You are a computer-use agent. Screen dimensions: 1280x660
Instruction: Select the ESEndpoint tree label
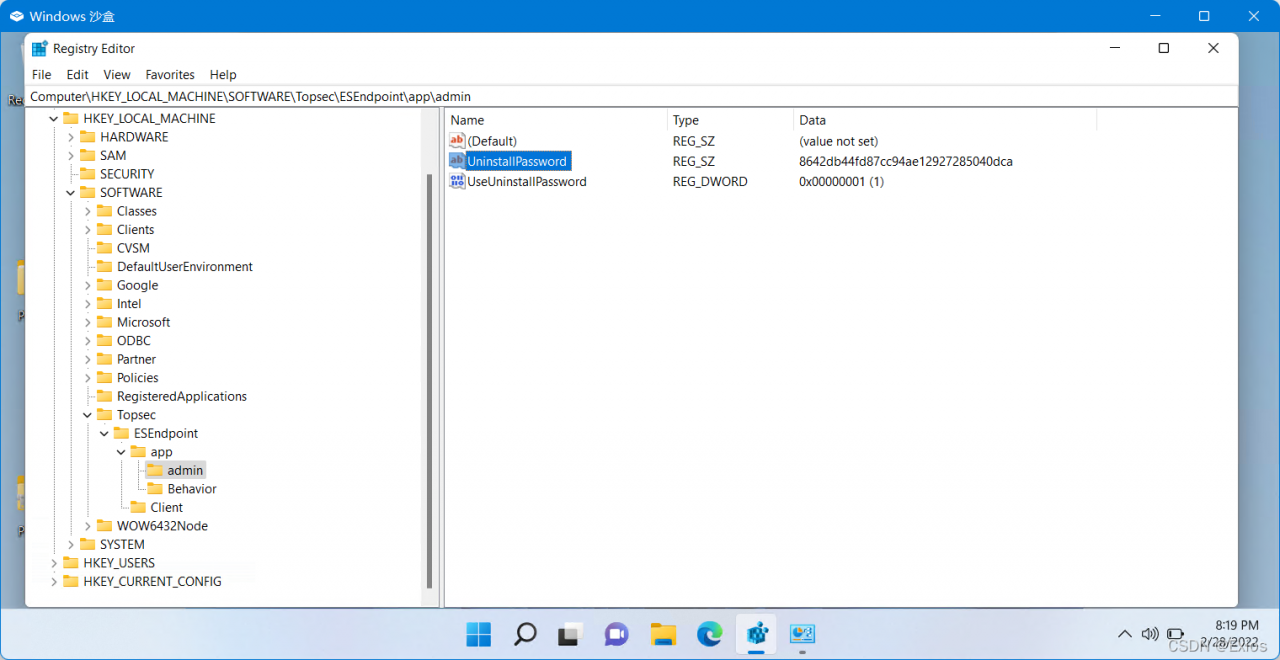coord(166,433)
